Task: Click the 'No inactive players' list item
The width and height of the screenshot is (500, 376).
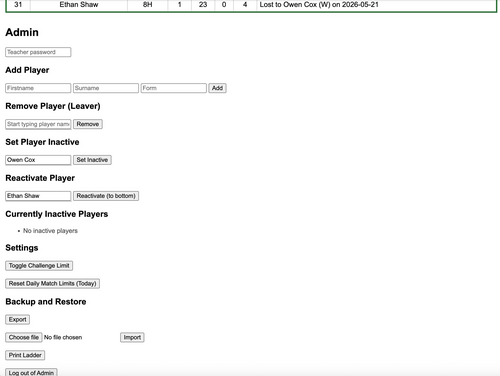Action: pyautogui.click(x=50, y=231)
